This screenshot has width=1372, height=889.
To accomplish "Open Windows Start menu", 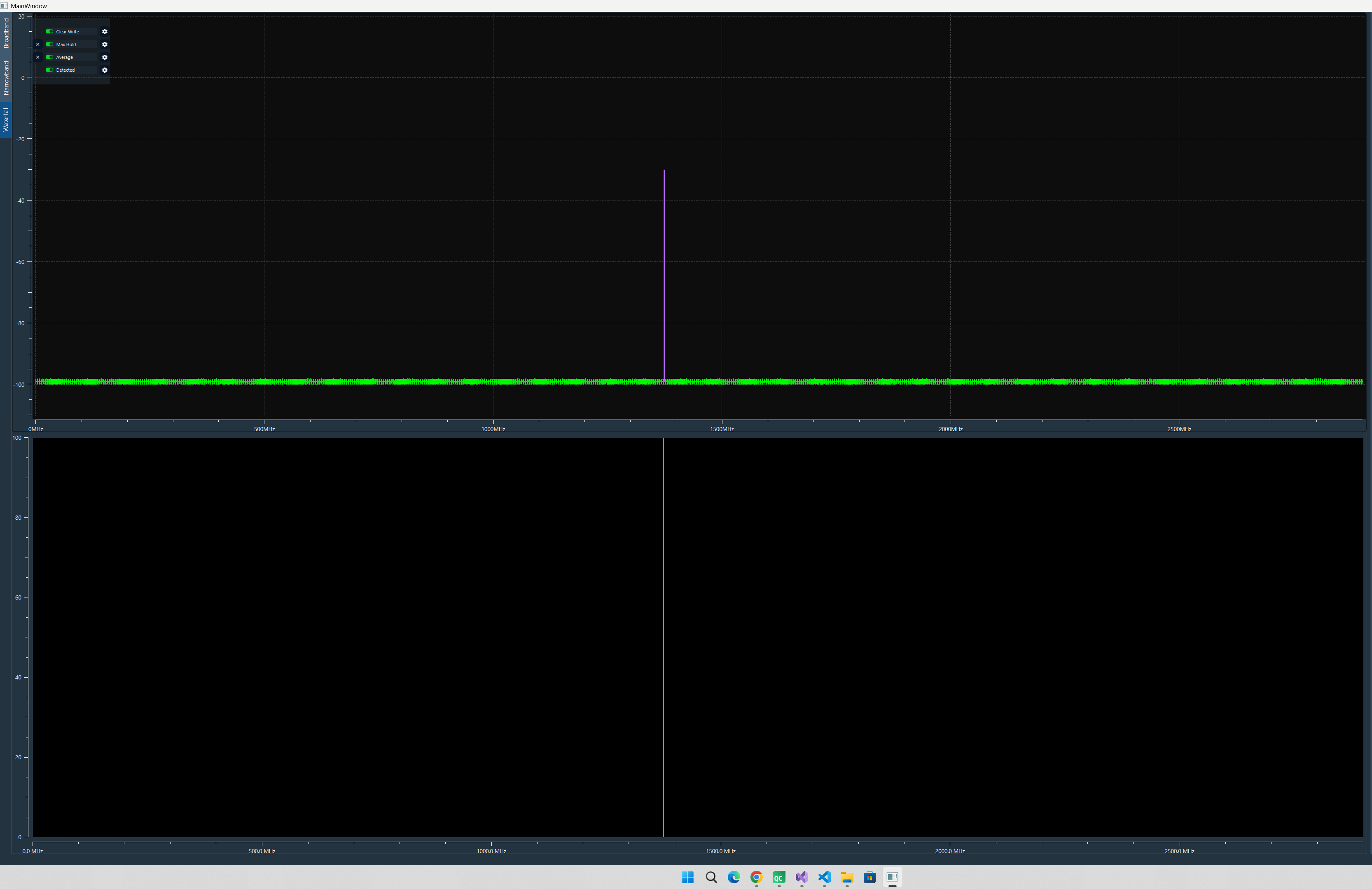I will pyautogui.click(x=688, y=877).
